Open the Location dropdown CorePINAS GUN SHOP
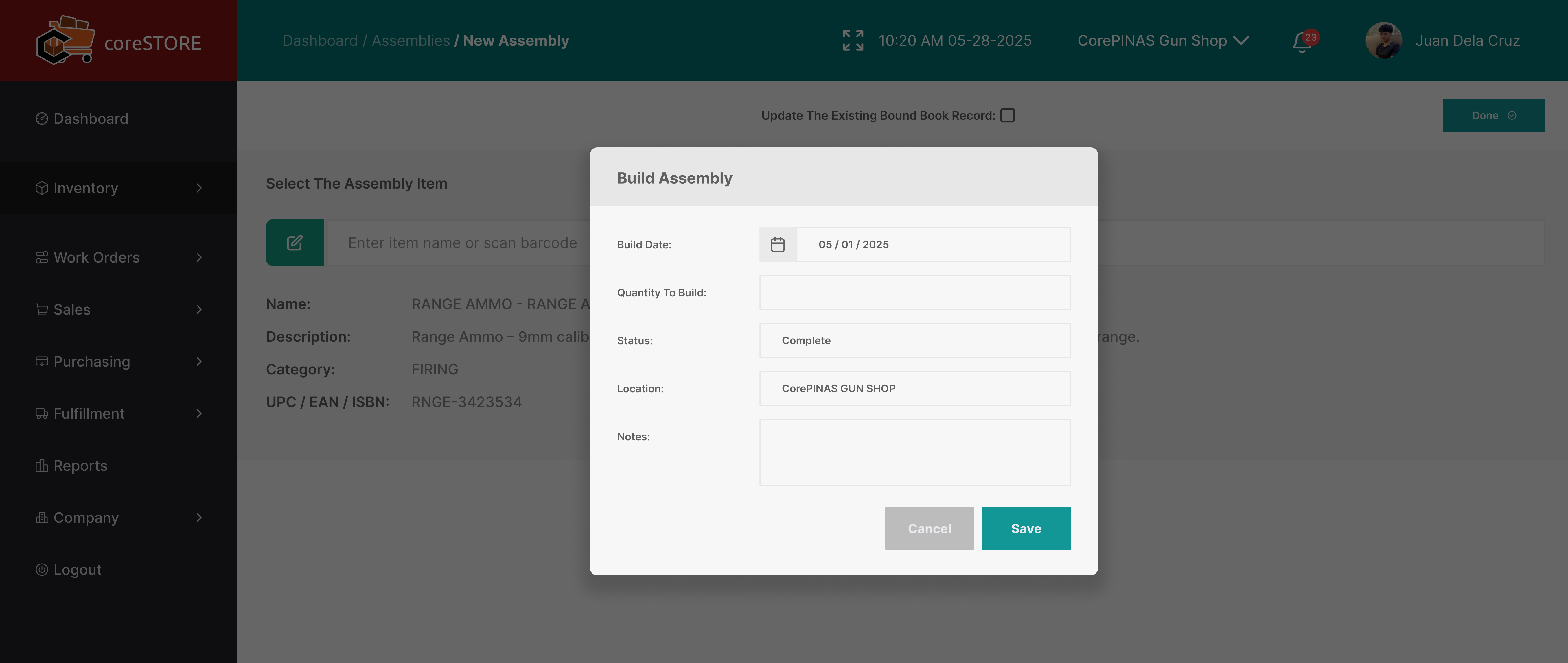The height and width of the screenshot is (663, 1568). click(915, 389)
